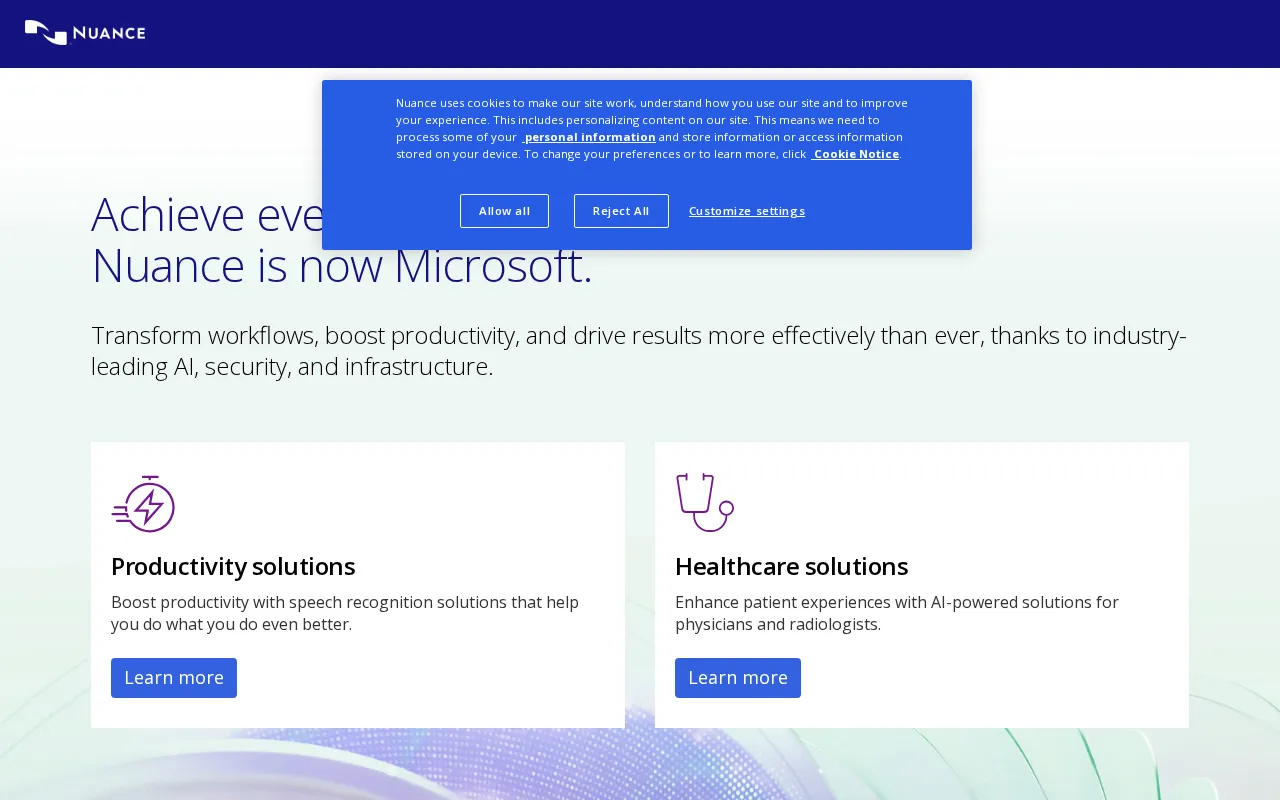Click the 'Transform workflows, boost productivity' paragraph
Screen dimensions: 1280x800
coord(639,350)
